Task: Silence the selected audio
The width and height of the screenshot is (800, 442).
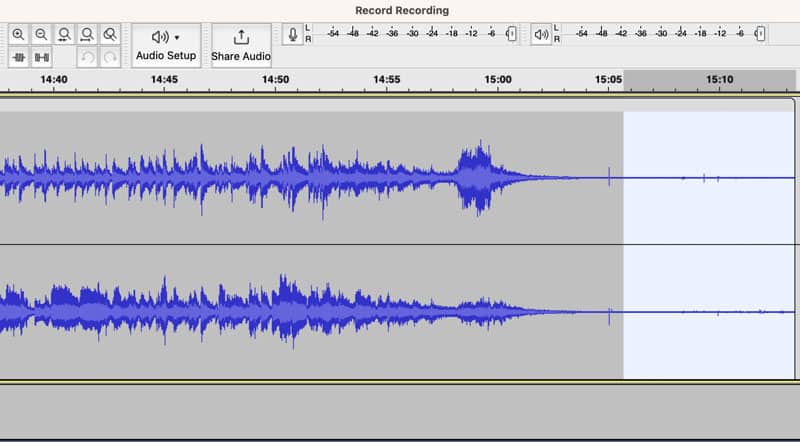Action: click(41, 58)
